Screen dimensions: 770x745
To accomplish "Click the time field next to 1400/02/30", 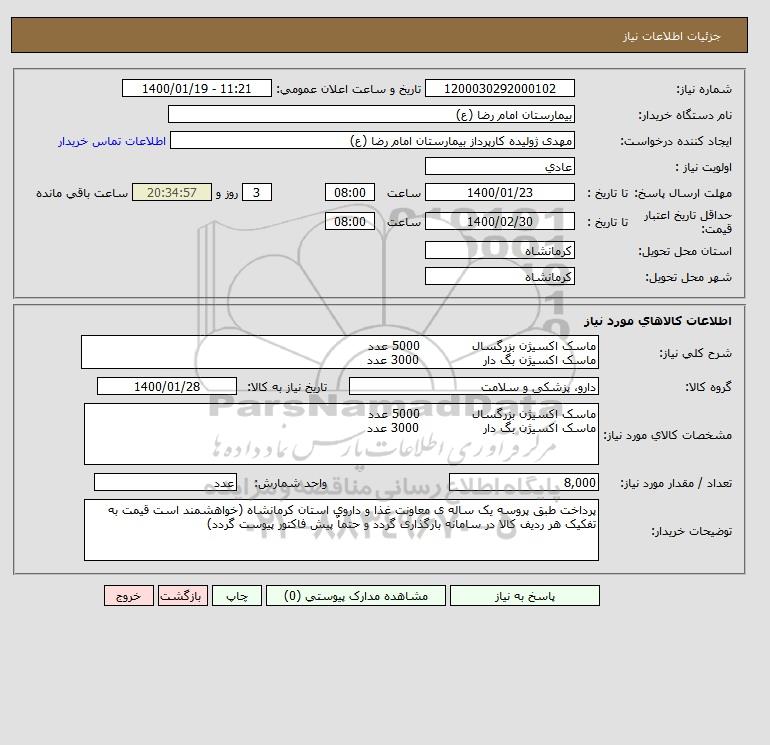I will (350, 221).
